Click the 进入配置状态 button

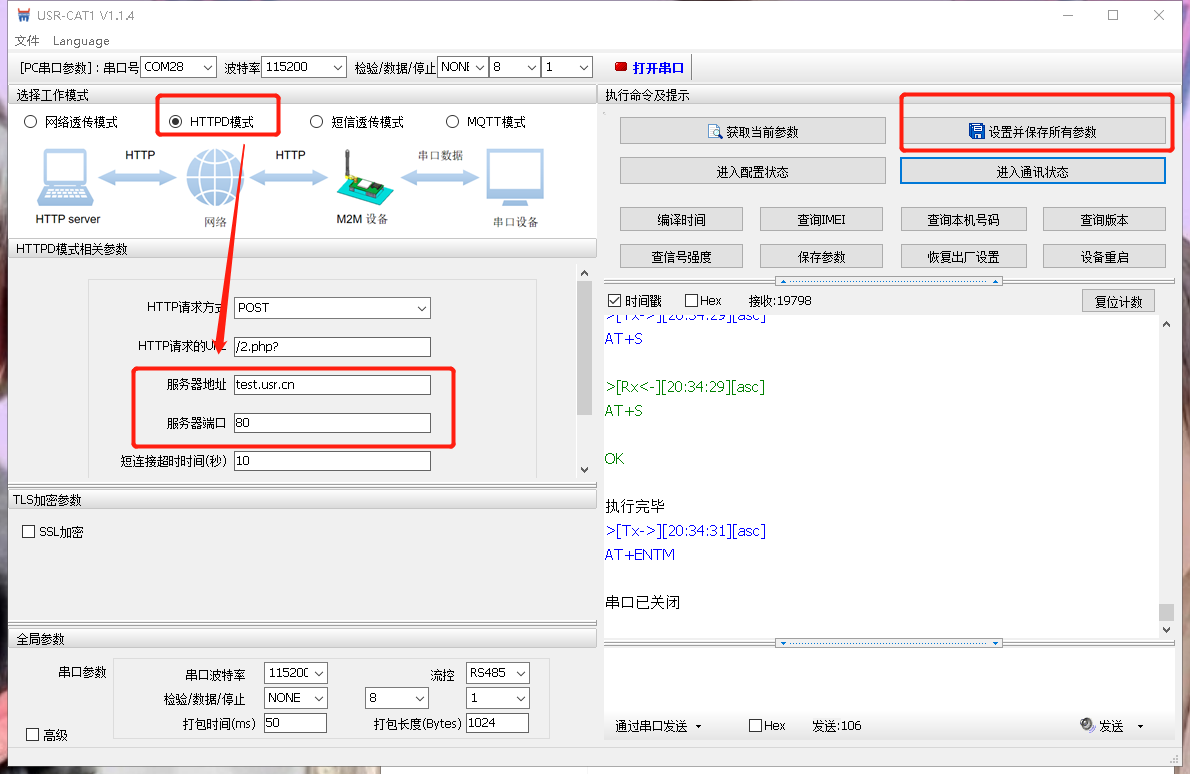coord(752,171)
